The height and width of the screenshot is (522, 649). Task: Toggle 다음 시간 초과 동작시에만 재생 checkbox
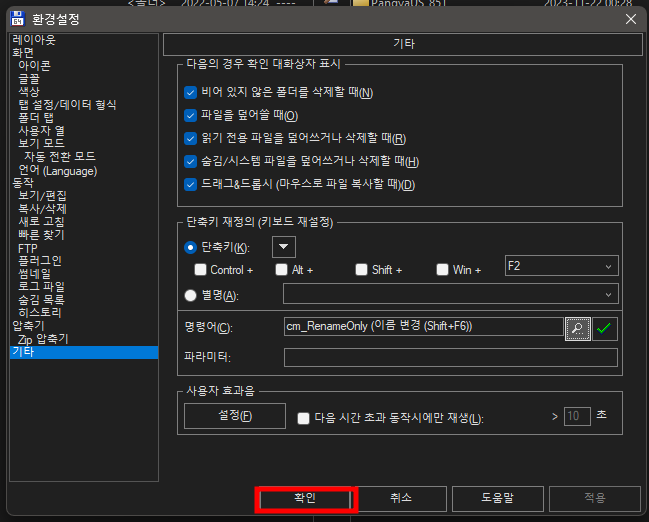(x=303, y=418)
